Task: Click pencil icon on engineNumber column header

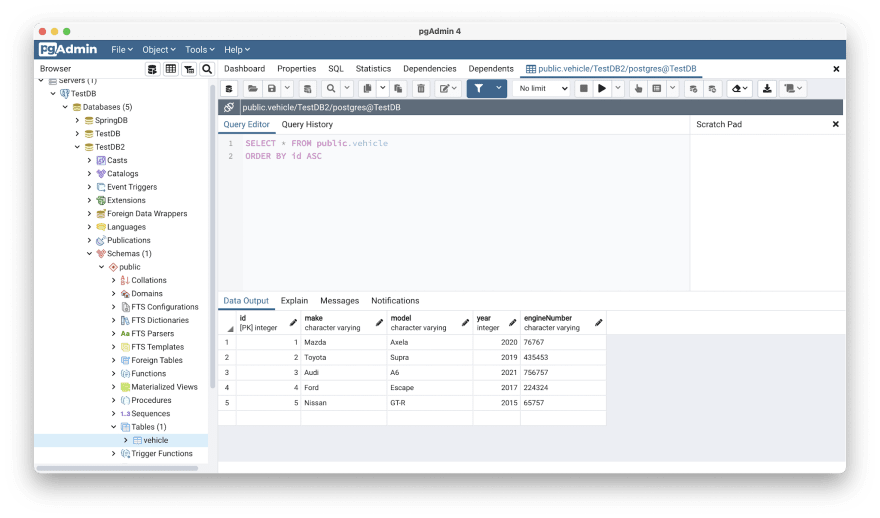Action: point(599,323)
